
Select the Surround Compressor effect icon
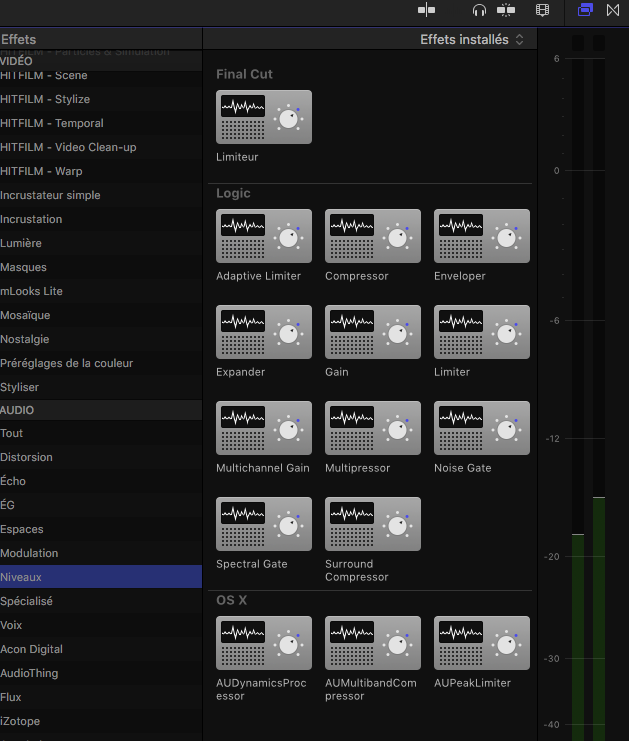373,524
